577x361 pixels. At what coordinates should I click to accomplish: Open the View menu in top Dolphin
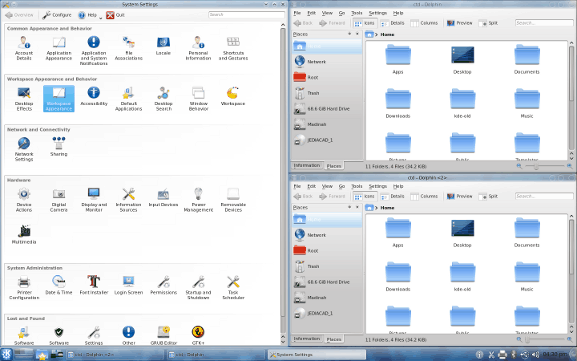point(327,13)
